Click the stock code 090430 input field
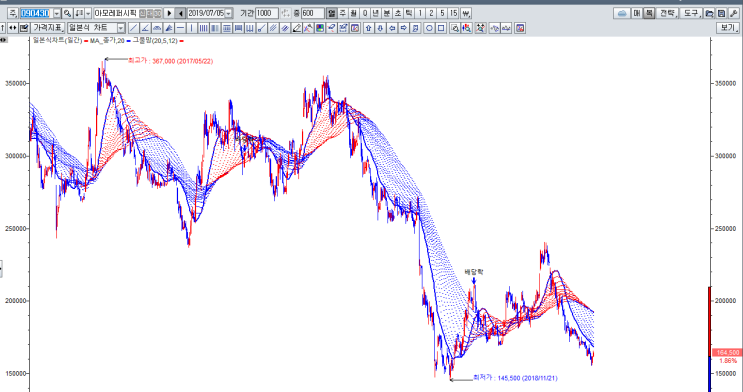 click(x=36, y=13)
